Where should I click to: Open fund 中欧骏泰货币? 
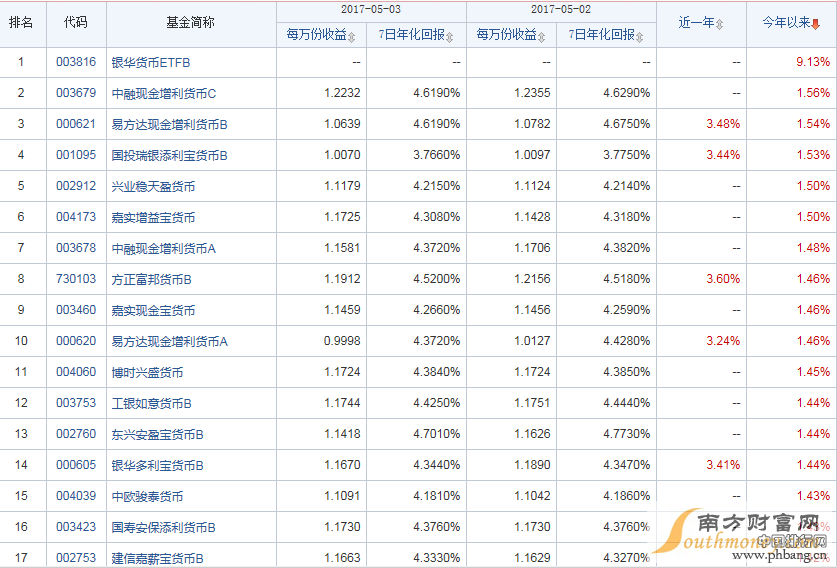147,496
